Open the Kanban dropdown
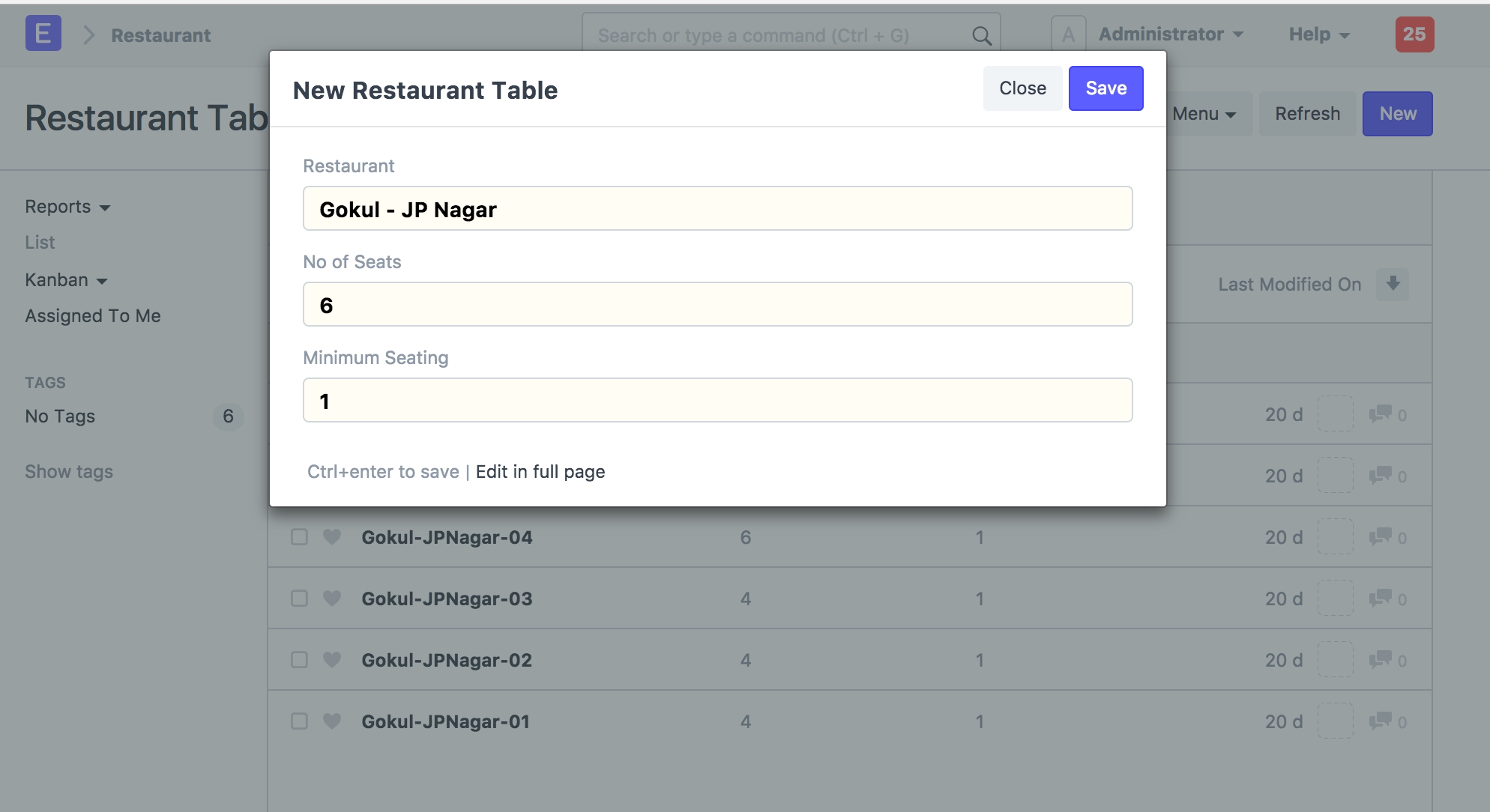This screenshot has height=812, width=1490. tap(66, 280)
